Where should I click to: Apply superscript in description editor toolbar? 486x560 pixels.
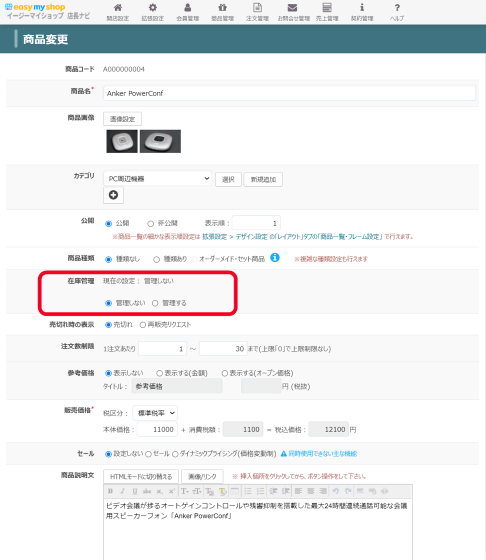[x=171, y=491]
